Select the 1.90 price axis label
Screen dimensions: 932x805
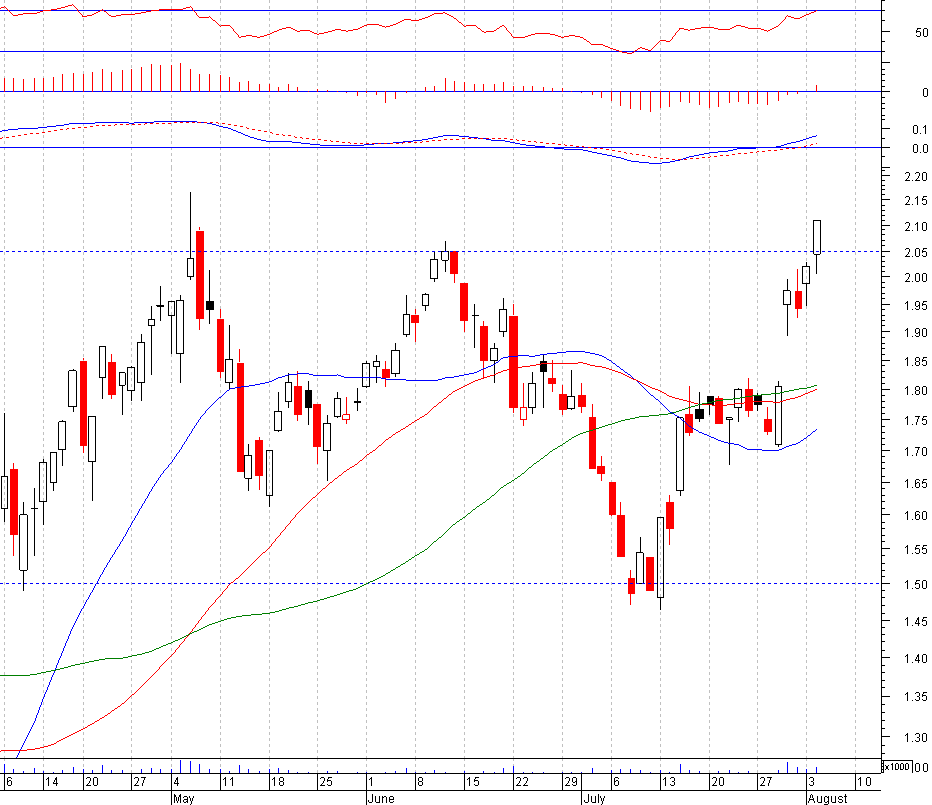(915, 333)
